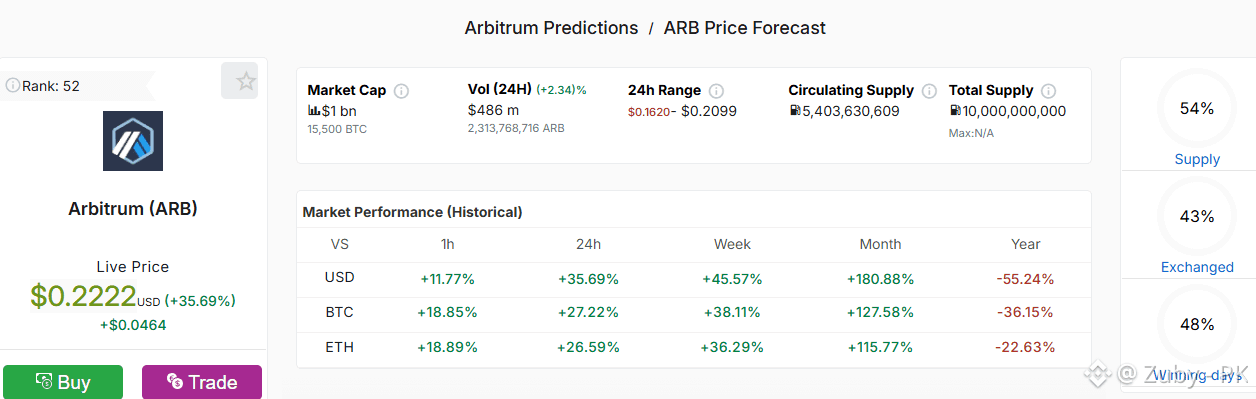
Task: Click the 54% circular progress gauge
Action: [x=1197, y=108]
